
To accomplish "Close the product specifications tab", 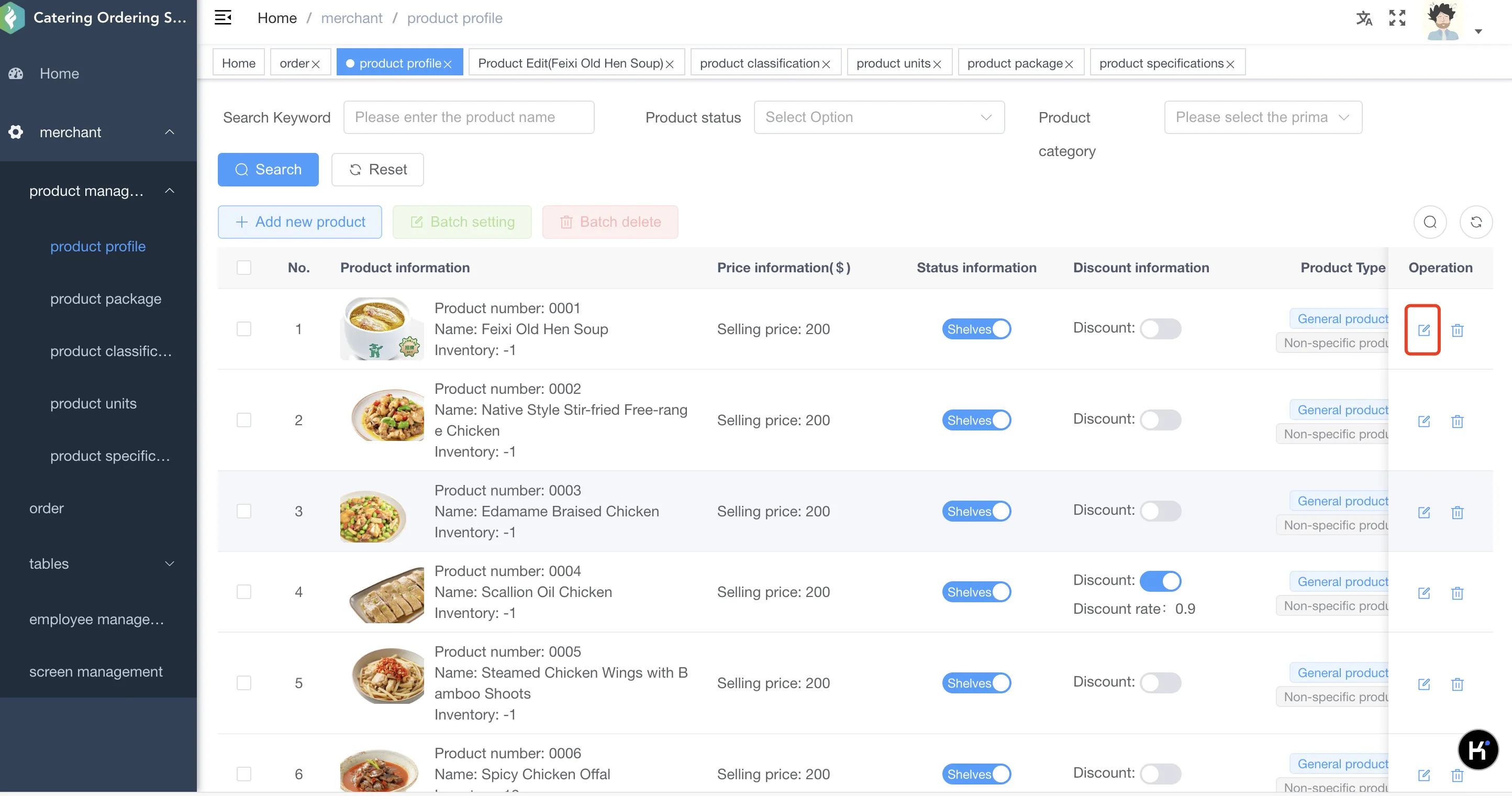I will (x=1230, y=64).
